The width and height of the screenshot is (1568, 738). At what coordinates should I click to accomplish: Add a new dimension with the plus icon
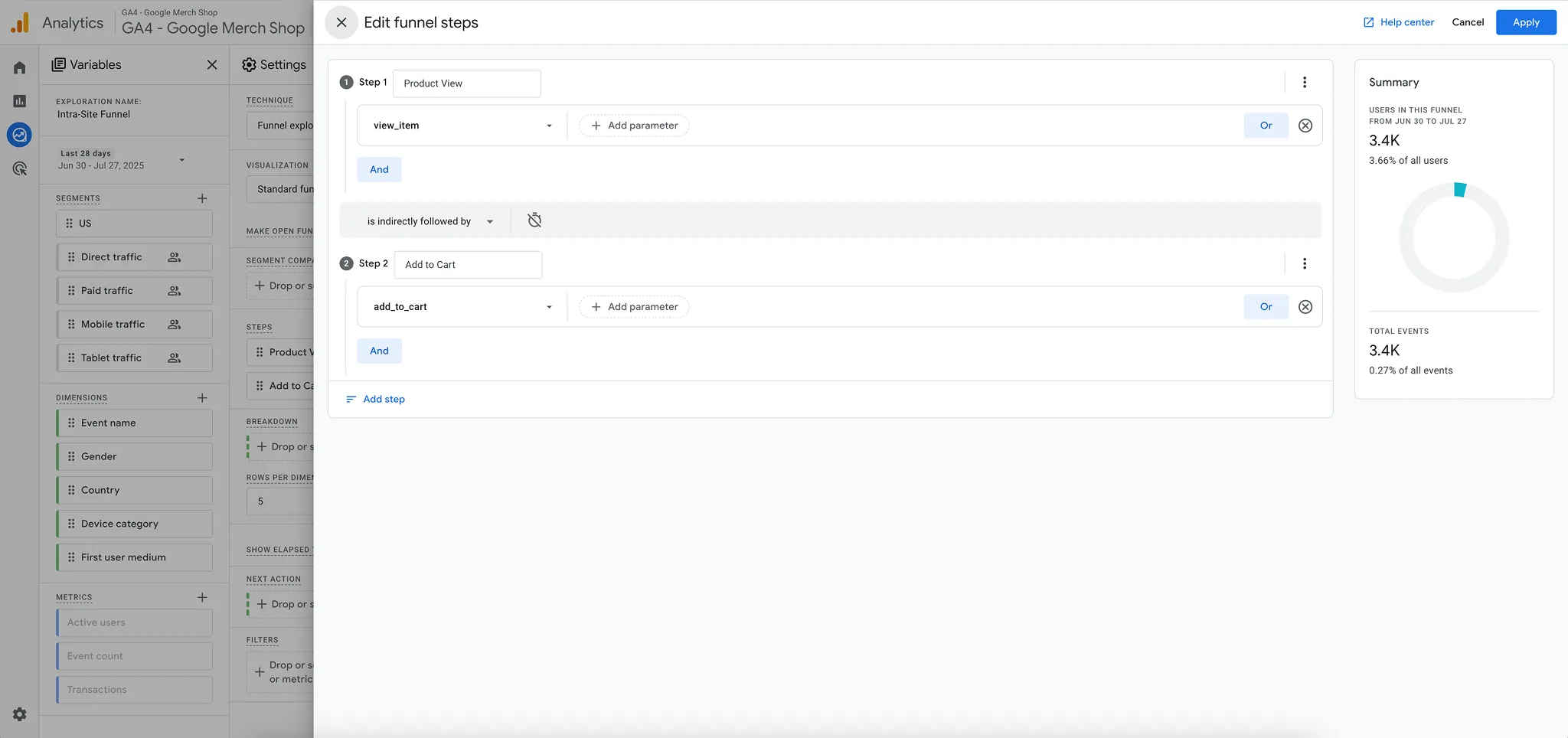(x=201, y=397)
